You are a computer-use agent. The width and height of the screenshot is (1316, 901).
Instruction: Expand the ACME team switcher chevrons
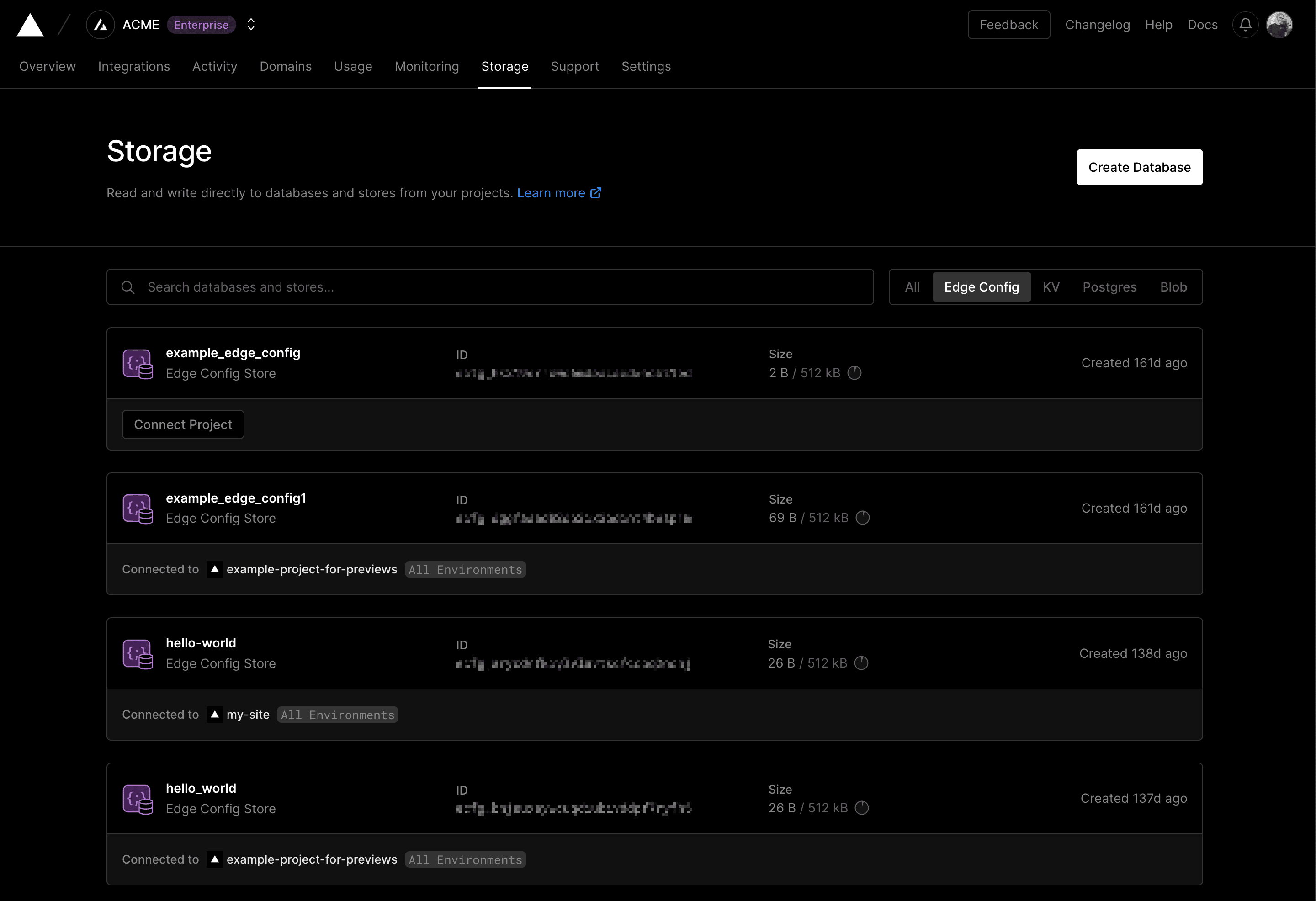251,25
